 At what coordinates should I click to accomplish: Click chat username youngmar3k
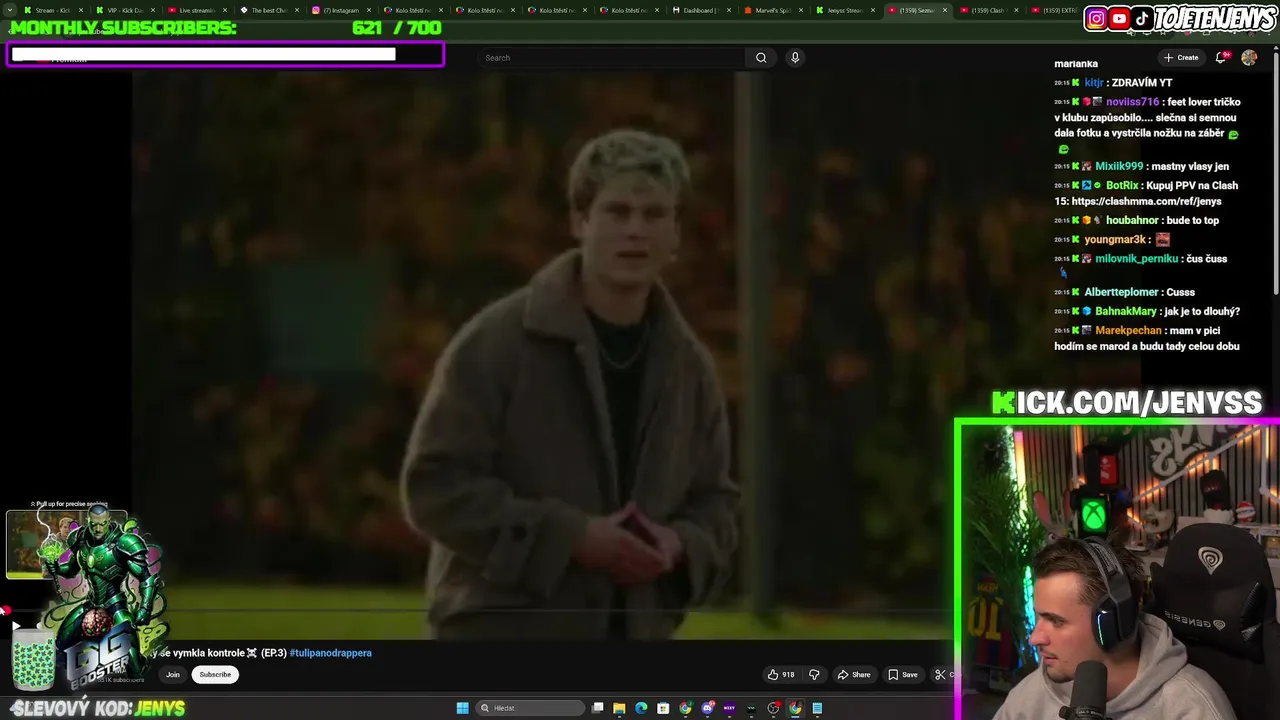[1115, 239]
